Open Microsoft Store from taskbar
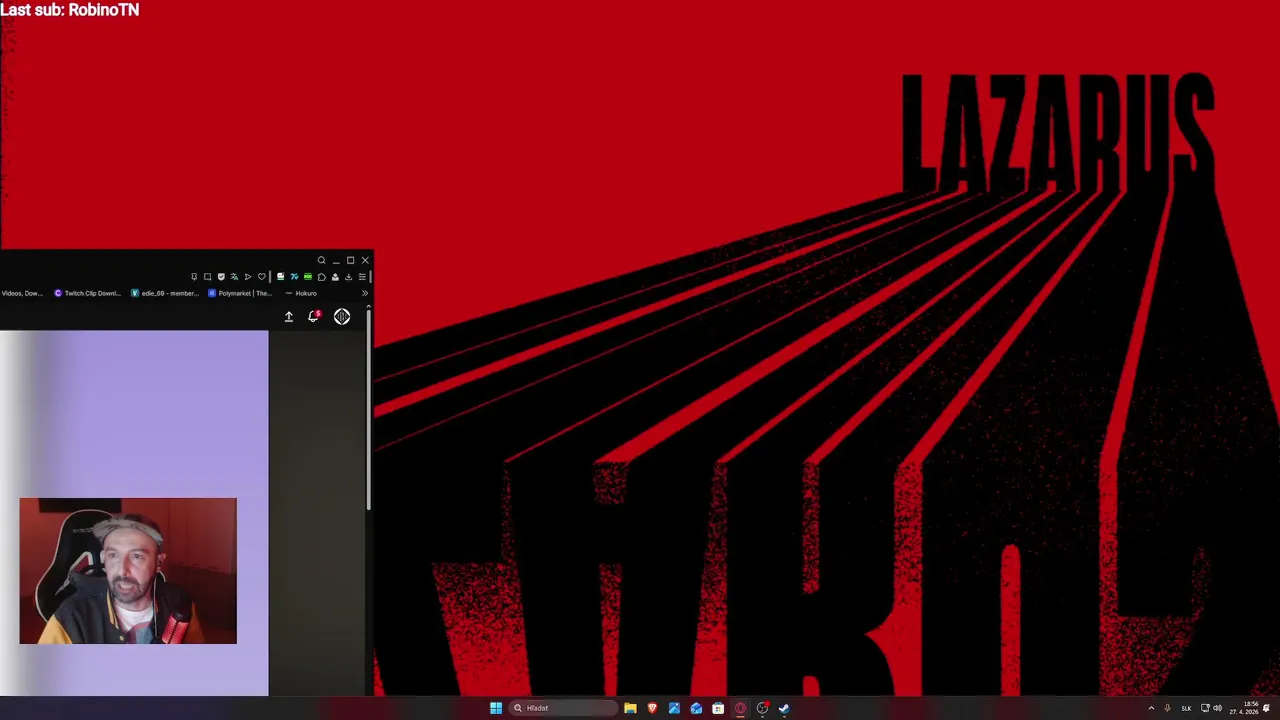This screenshot has height=720, width=1280. [718, 708]
